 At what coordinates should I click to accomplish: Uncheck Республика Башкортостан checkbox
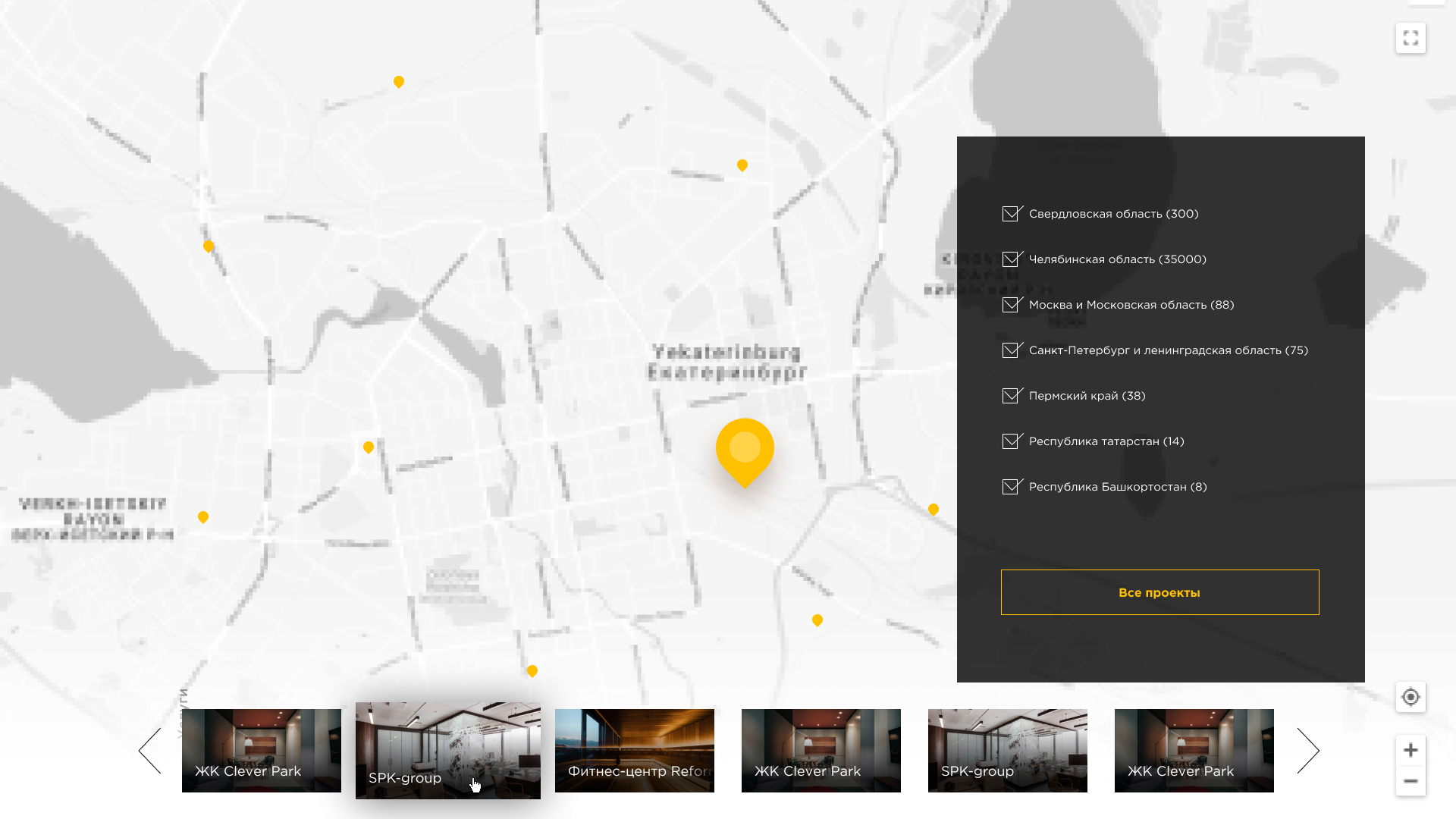tap(1012, 487)
